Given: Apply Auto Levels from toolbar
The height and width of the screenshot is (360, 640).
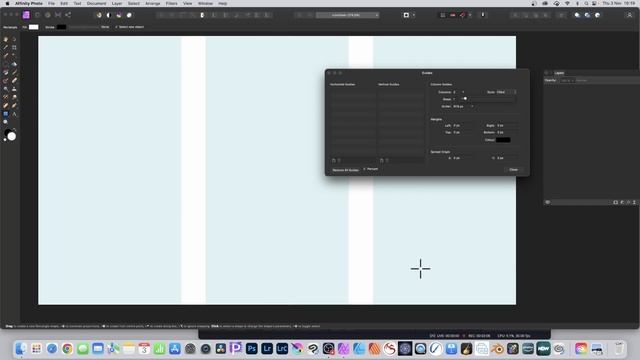Looking at the screenshot, I should click(x=99, y=15).
